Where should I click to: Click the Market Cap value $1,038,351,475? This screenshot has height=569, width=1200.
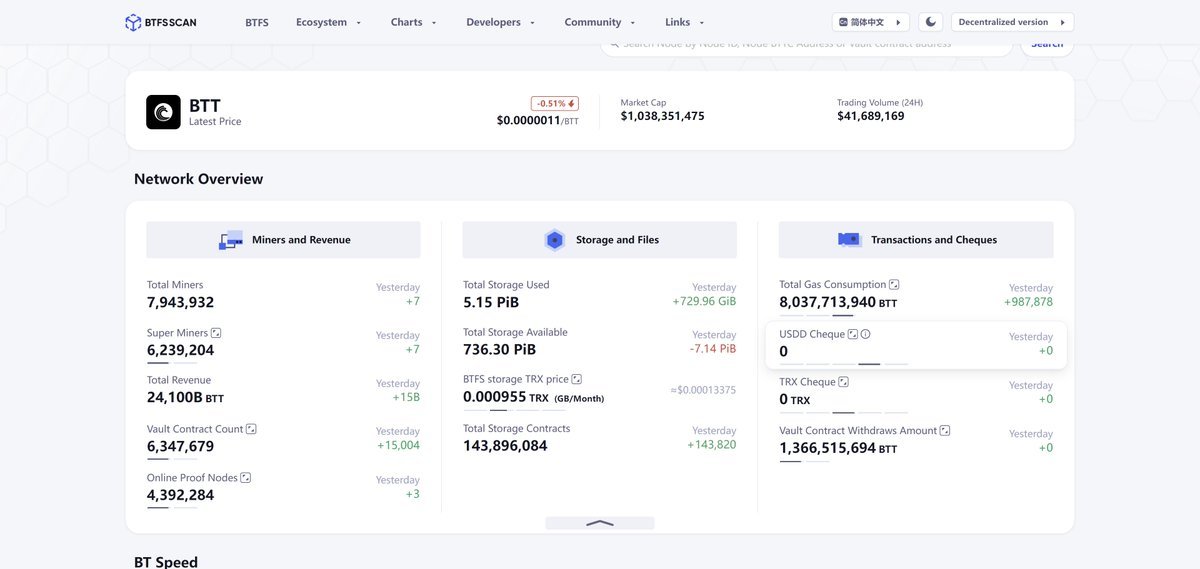pyautogui.click(x=662, y=116)
